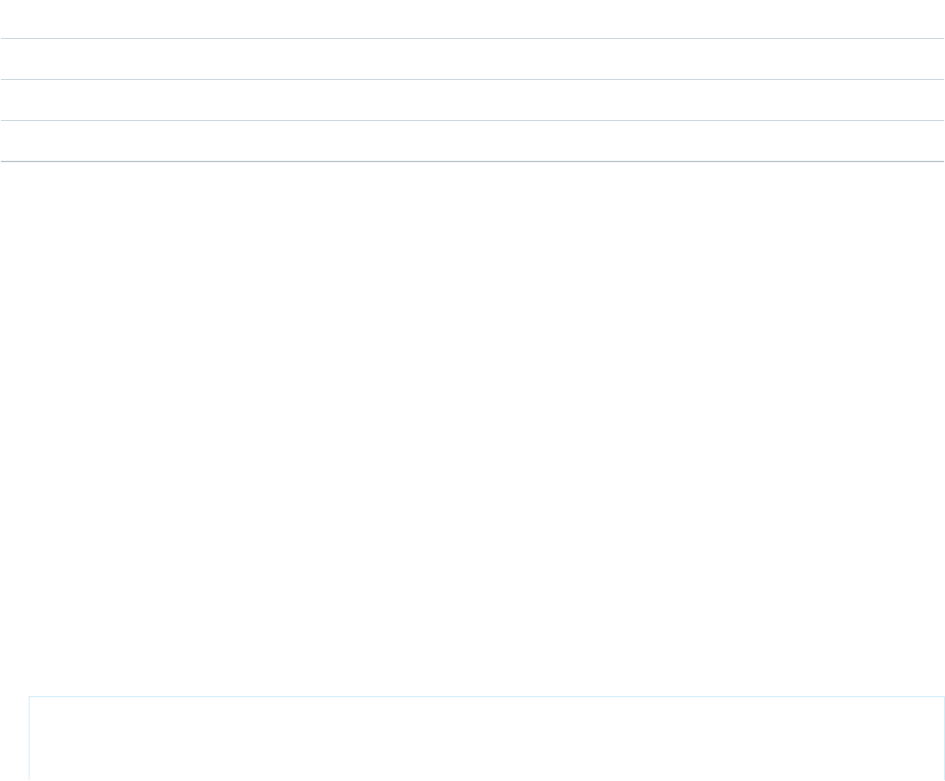Click the first horizontal divider line
Viewport: 945px width, 781px height.
[x=472, y=39]
